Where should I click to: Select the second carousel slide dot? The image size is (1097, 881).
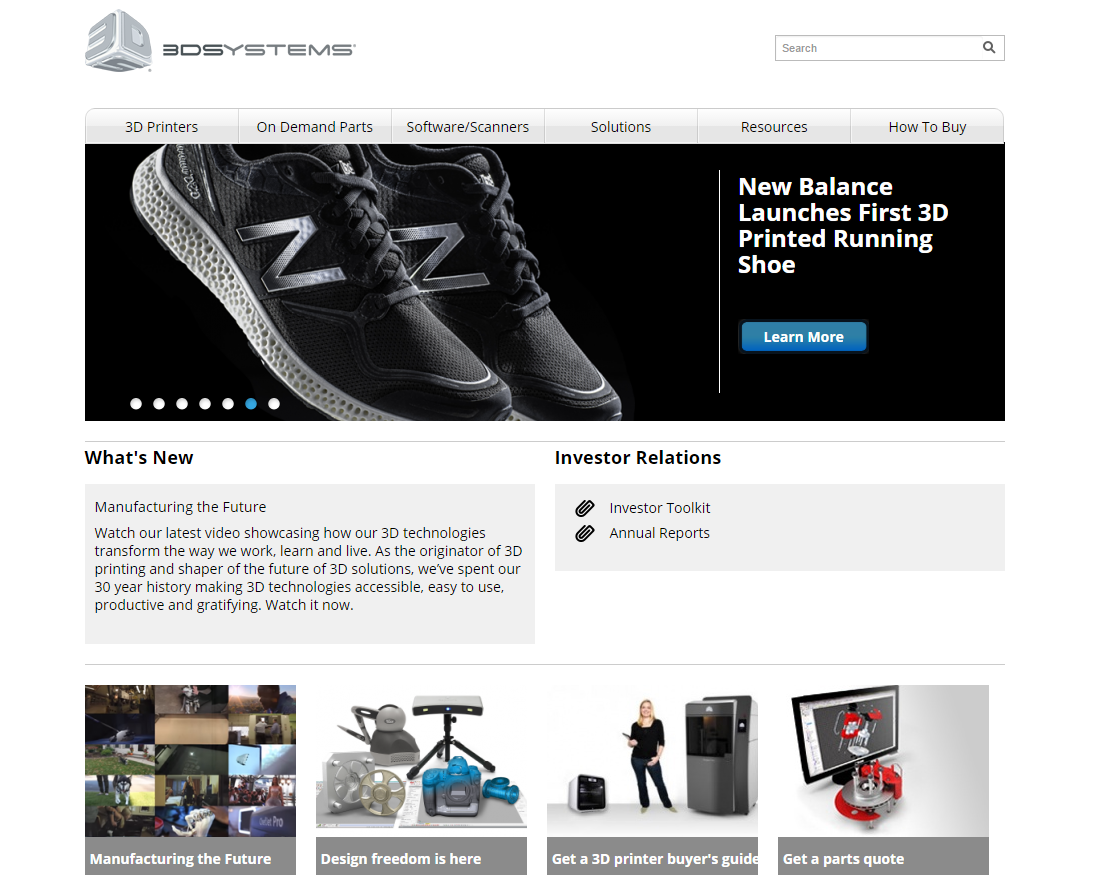[x=159, y=404]
